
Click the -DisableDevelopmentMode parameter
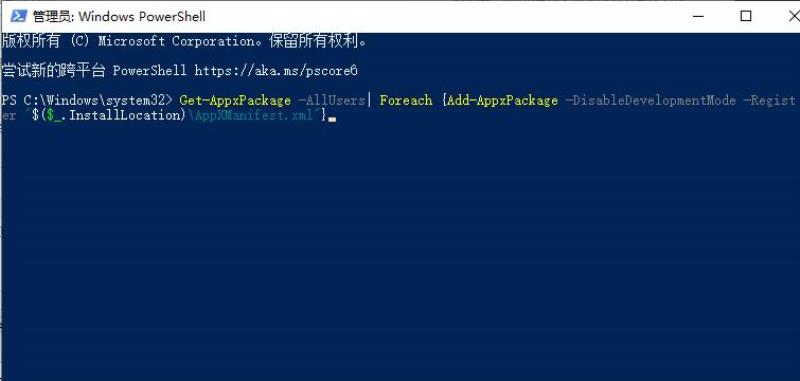click(651, 100)
